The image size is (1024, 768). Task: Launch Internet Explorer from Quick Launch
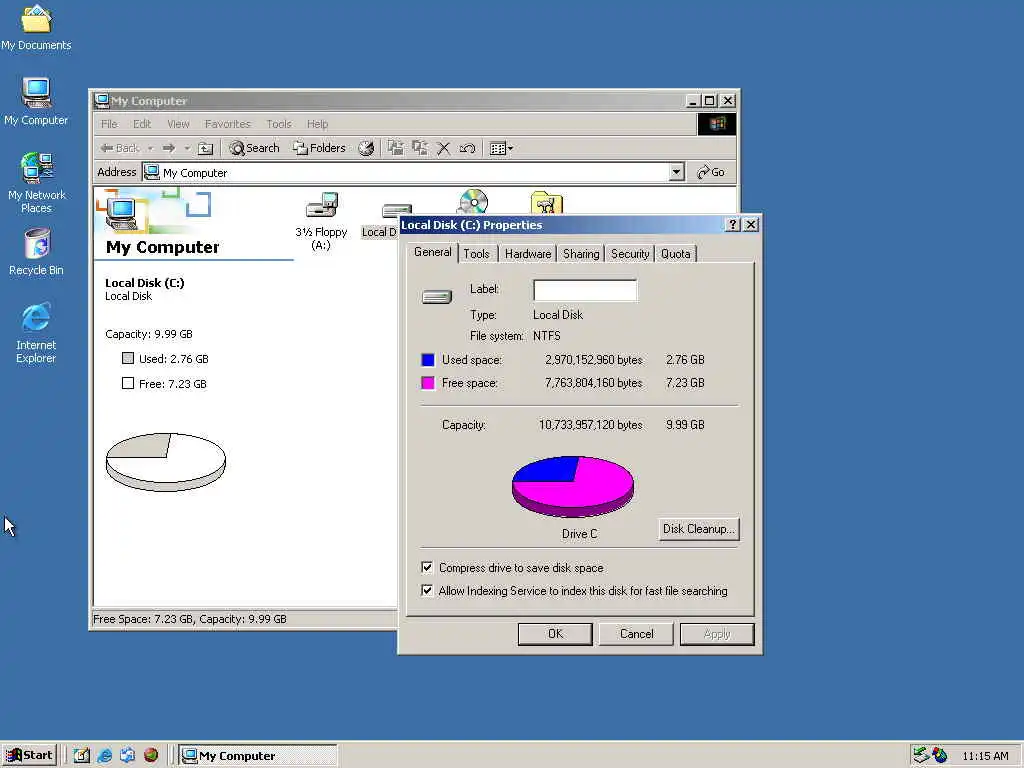[x=104, y=755]
